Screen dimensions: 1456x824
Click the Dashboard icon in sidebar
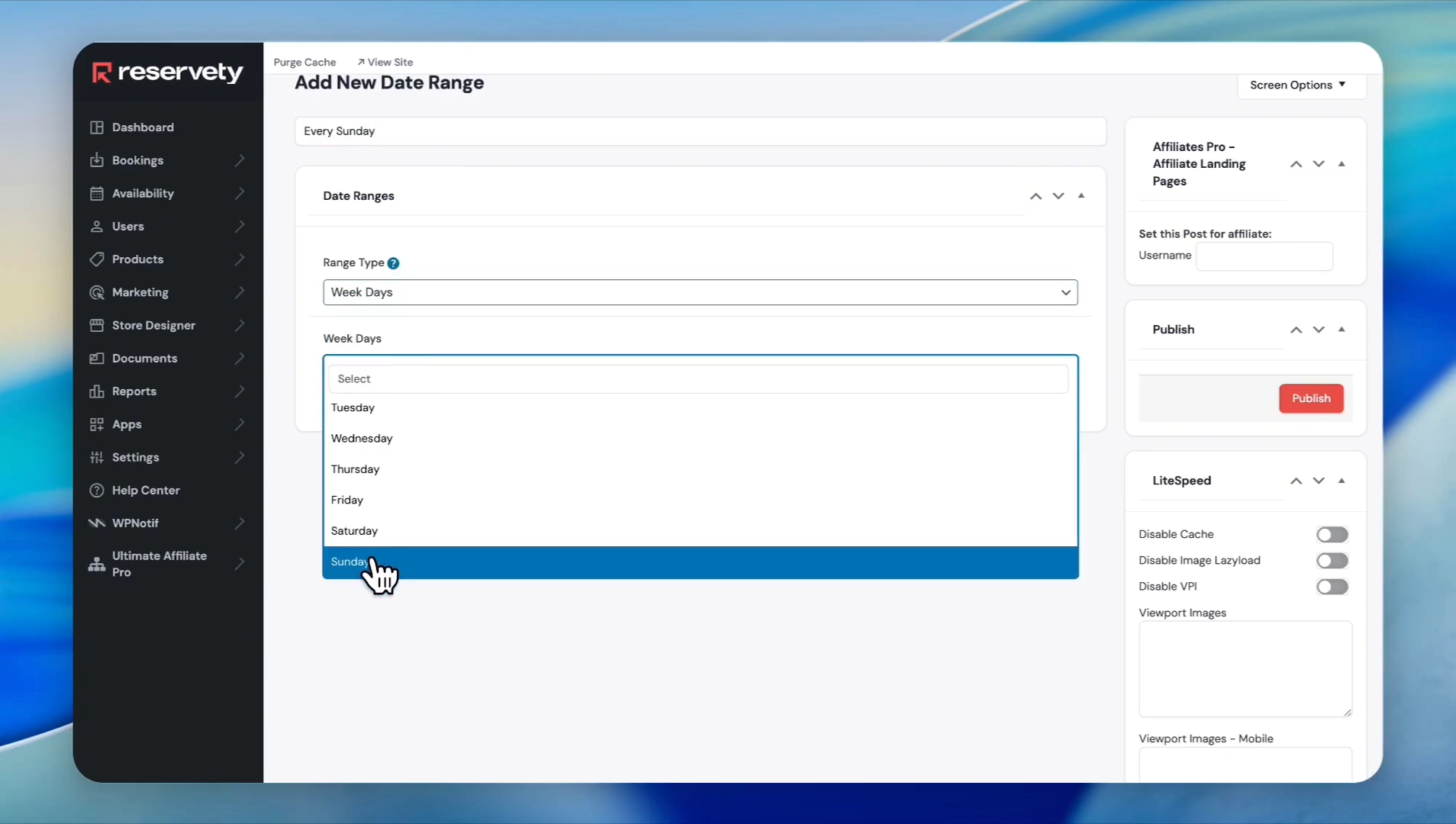97,127
